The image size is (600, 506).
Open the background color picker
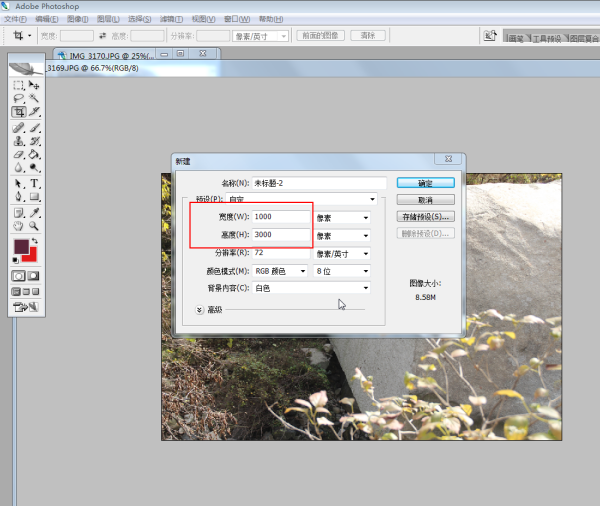tap(32, 257)
